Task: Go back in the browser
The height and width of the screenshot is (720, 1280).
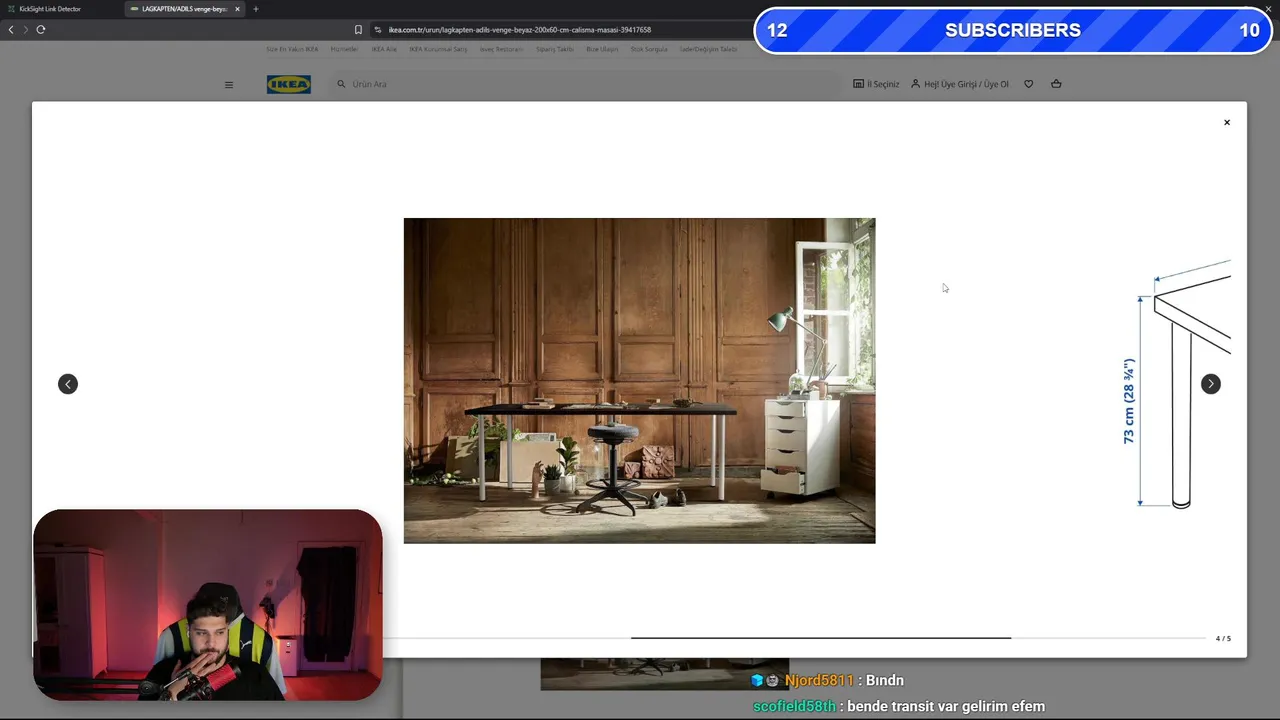Action: tap(11, 30)
